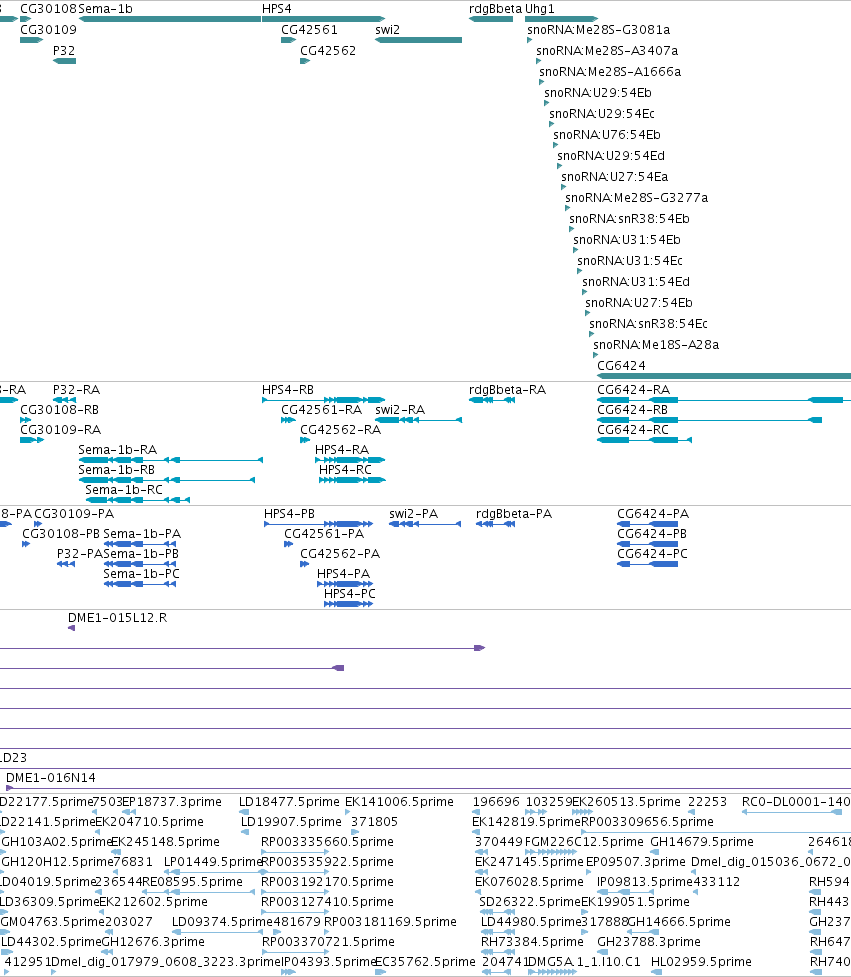Click snoRNA:U31:54Ec label
Viewport: 851px width, 977px height.
pyautogui.click(x=630, y=261)
